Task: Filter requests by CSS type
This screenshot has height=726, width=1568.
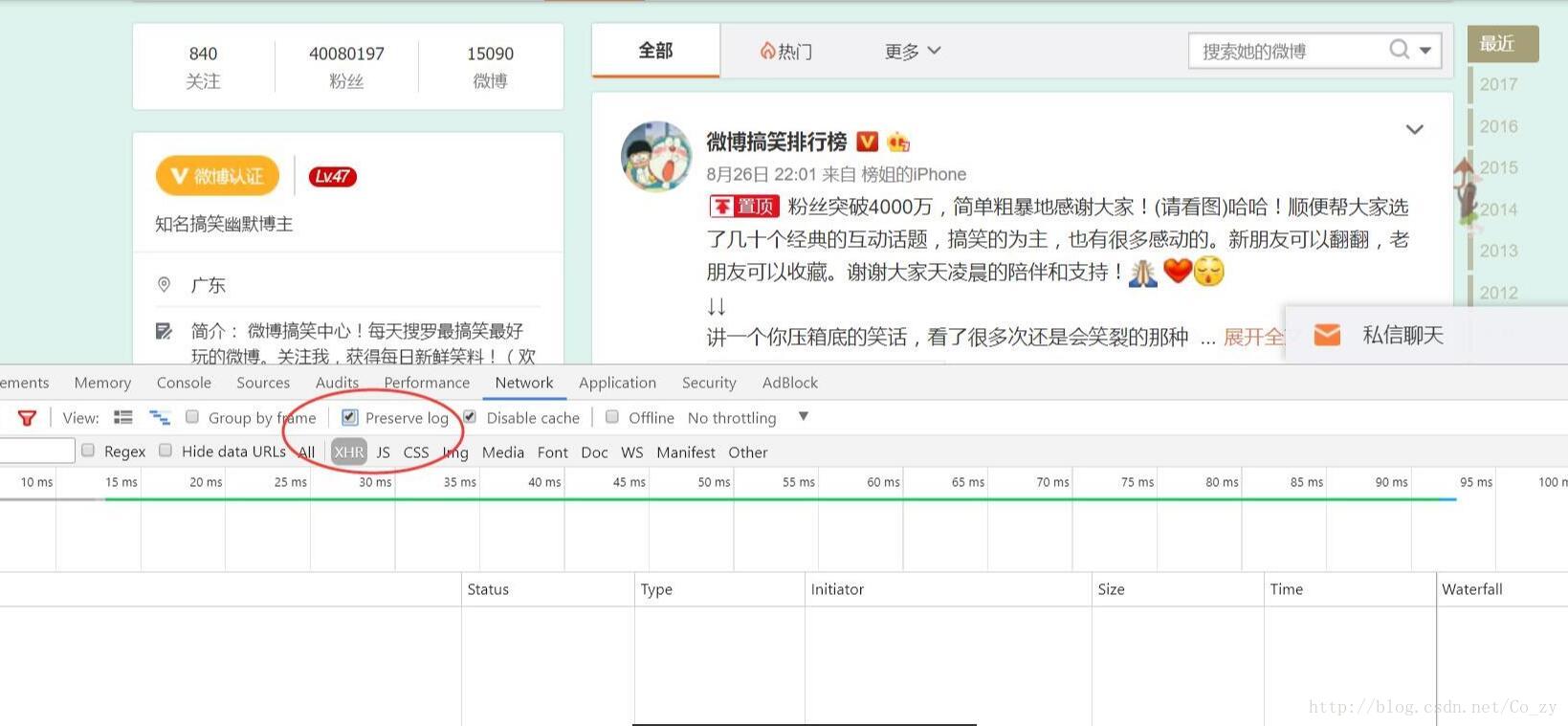Action: [x=416, y=452]
